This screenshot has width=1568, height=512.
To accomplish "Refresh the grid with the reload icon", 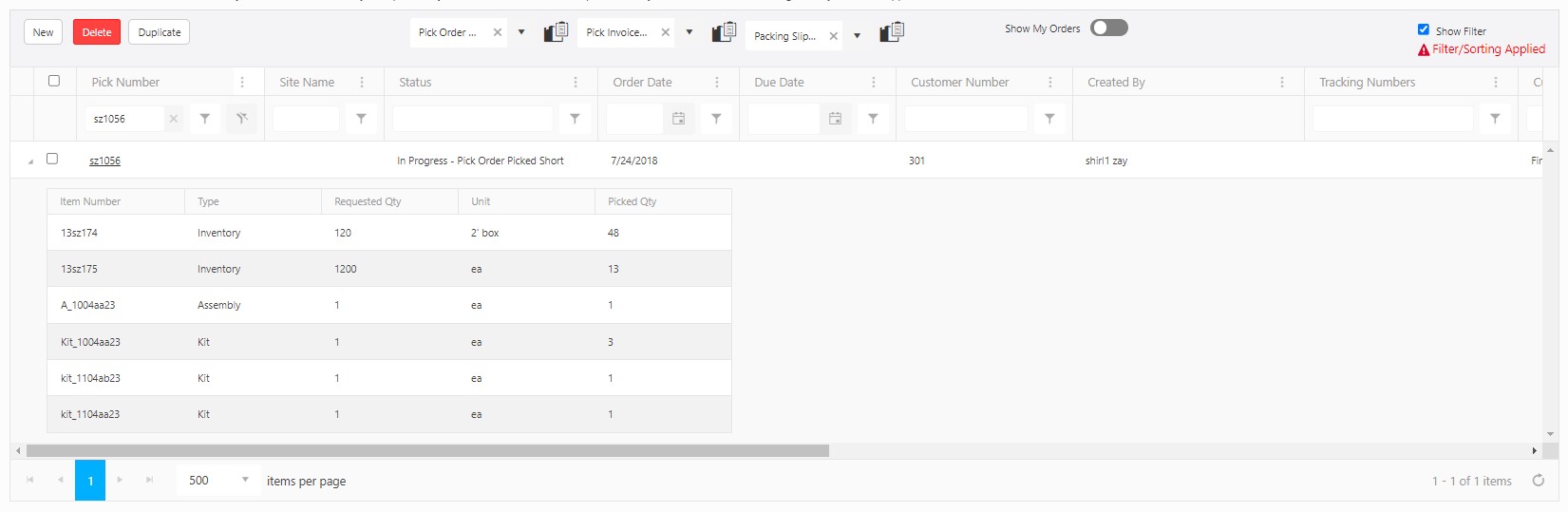I will tap(1538, 481).
